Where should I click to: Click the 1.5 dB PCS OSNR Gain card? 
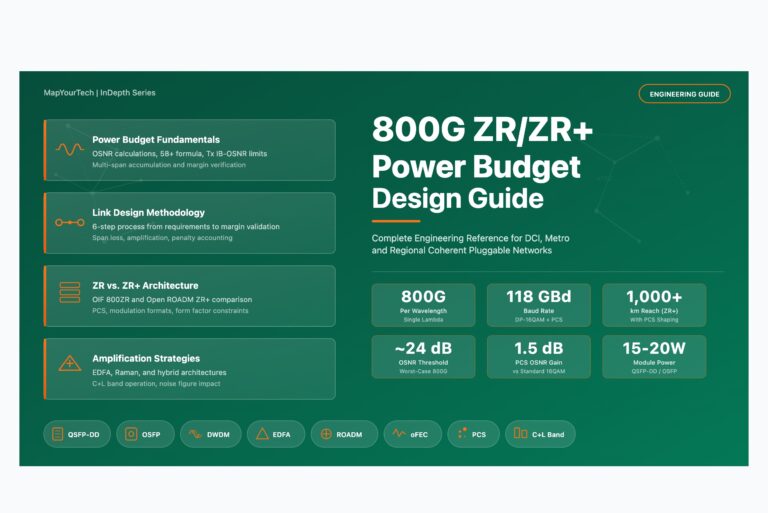click(x=538, y=357)
